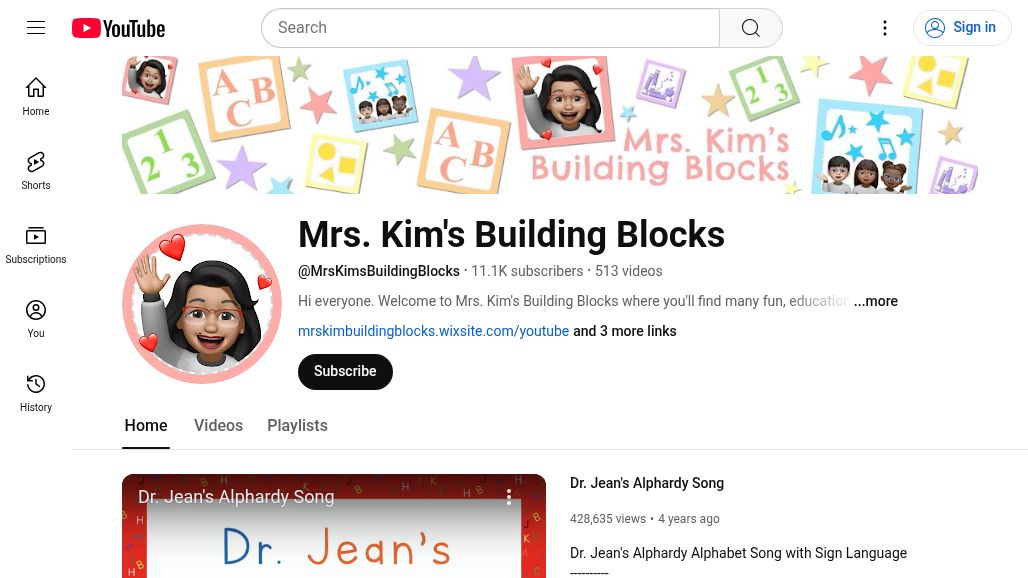This screenshot has width=1028, height=578.
Task: Click the YouTube logo
Action: coord(119,28)
